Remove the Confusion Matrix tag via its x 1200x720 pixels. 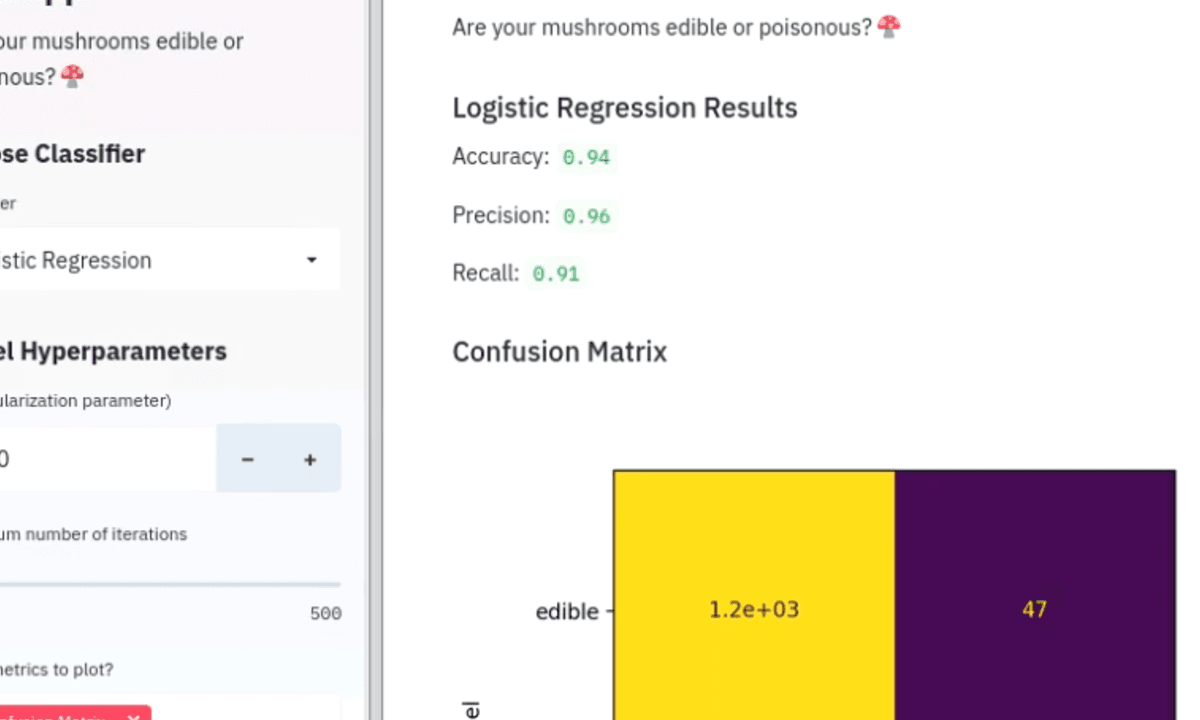click(134, 717)
